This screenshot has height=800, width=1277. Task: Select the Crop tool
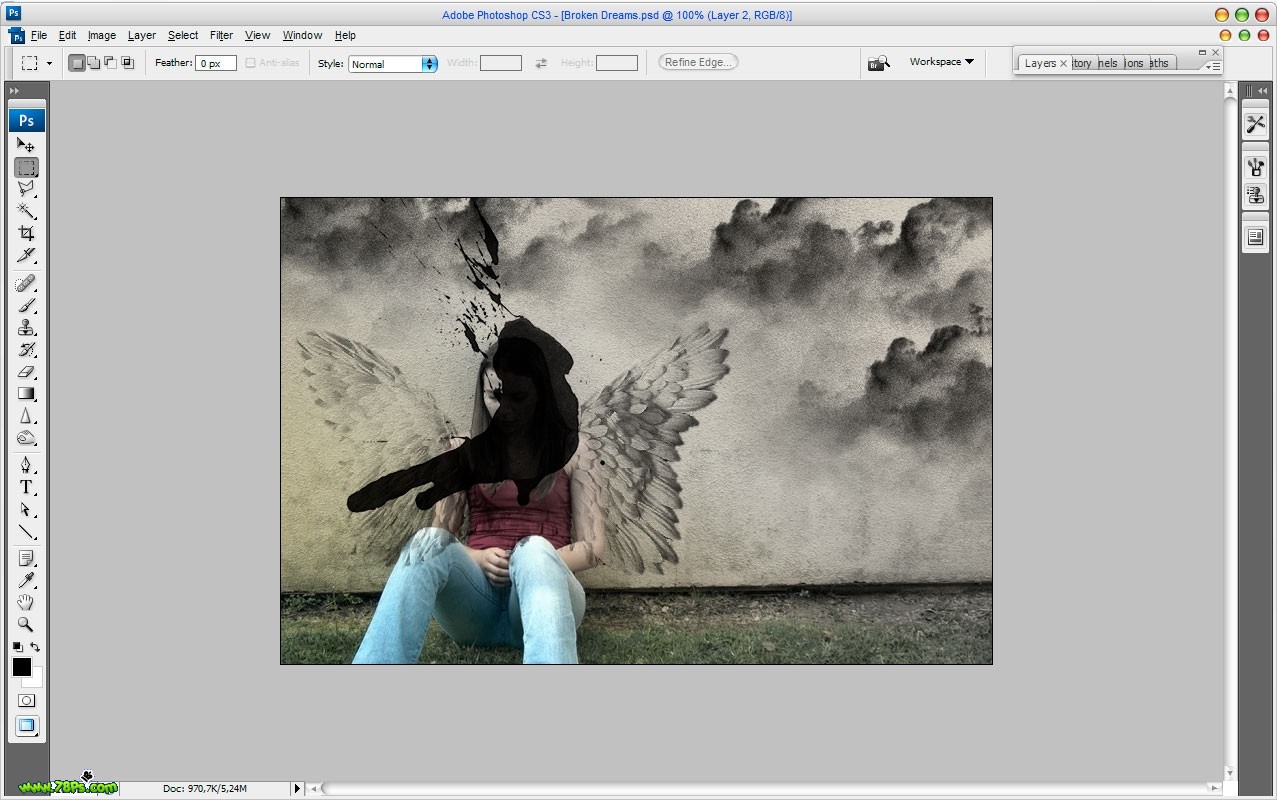pos(26,233)
